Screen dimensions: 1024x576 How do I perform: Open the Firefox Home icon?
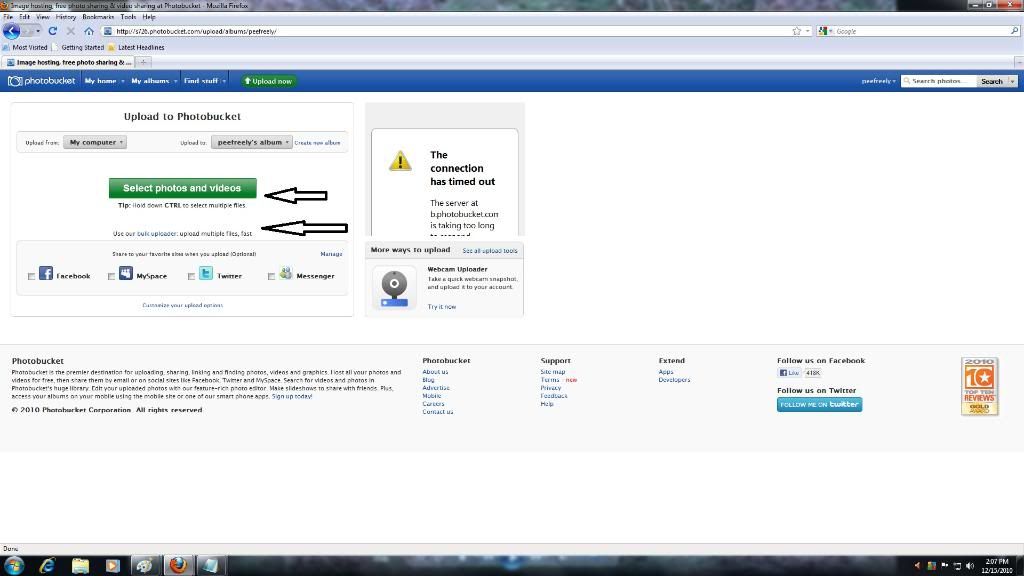89,31
